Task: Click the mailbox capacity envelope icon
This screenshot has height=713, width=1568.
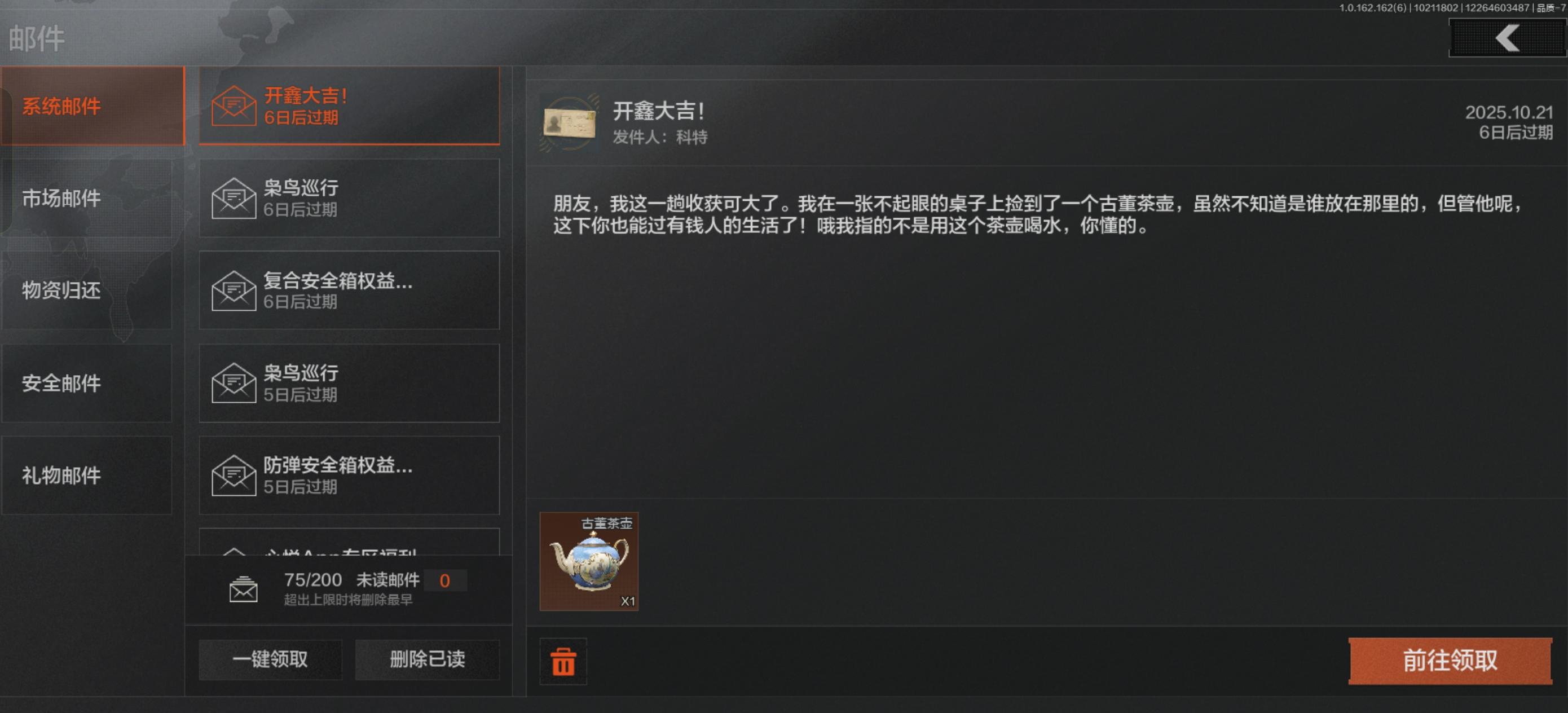Action: [244, 589]
